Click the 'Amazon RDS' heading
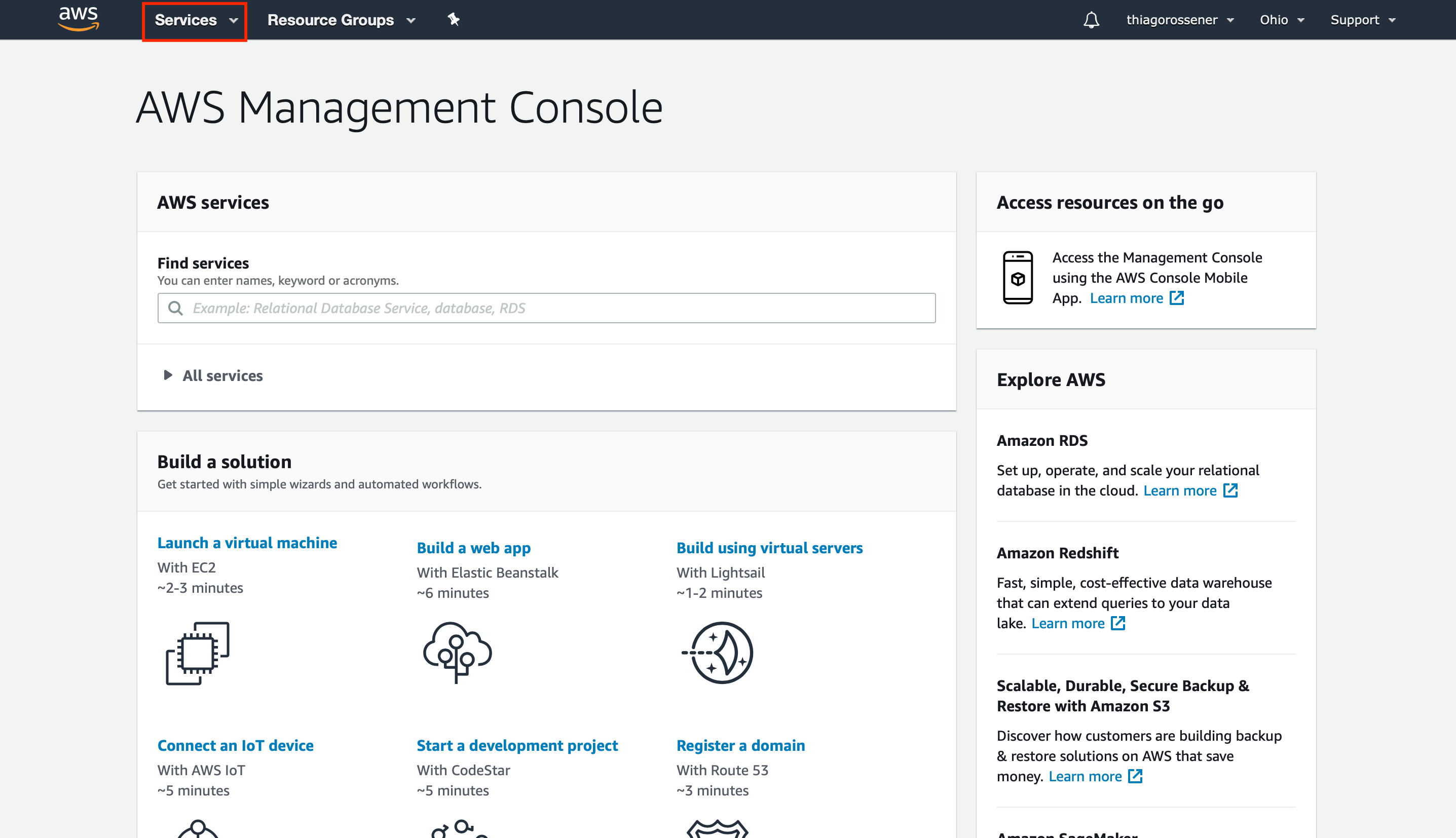1456x838 pixels. (1042, 440)
